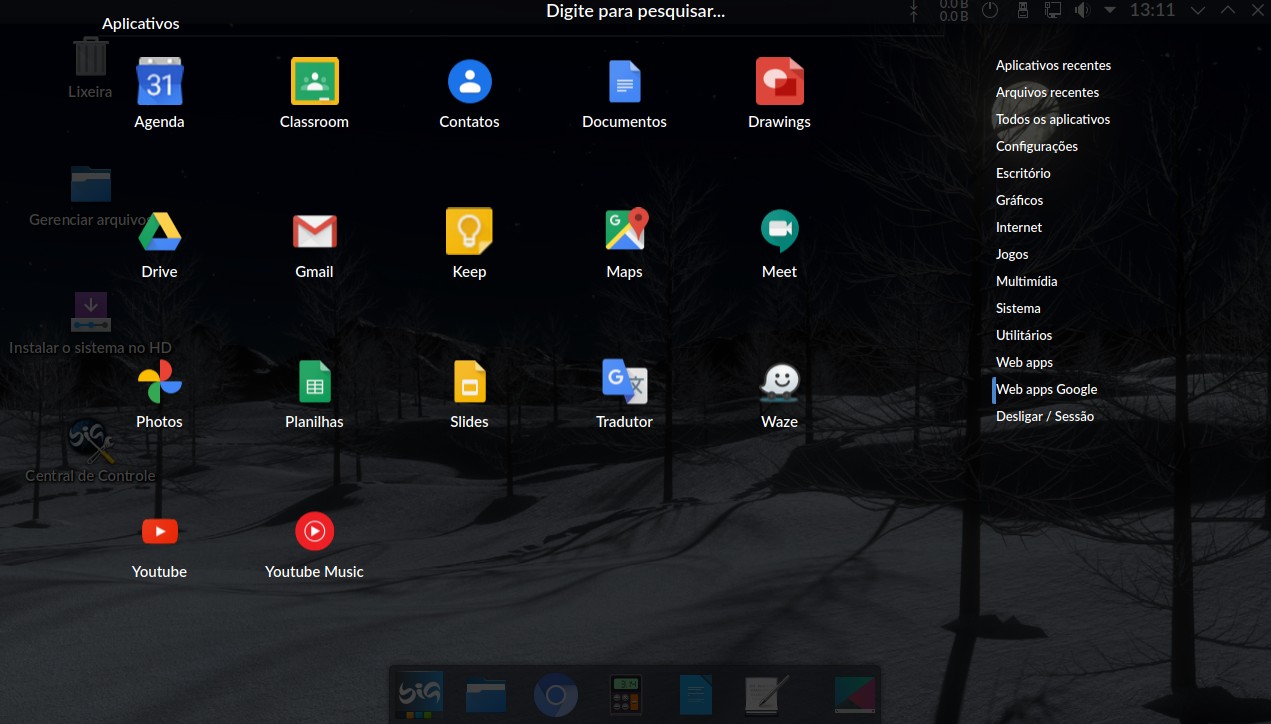1271x724 pixels.
Task: Select the Web apps category
Action: coord(1024,362)
